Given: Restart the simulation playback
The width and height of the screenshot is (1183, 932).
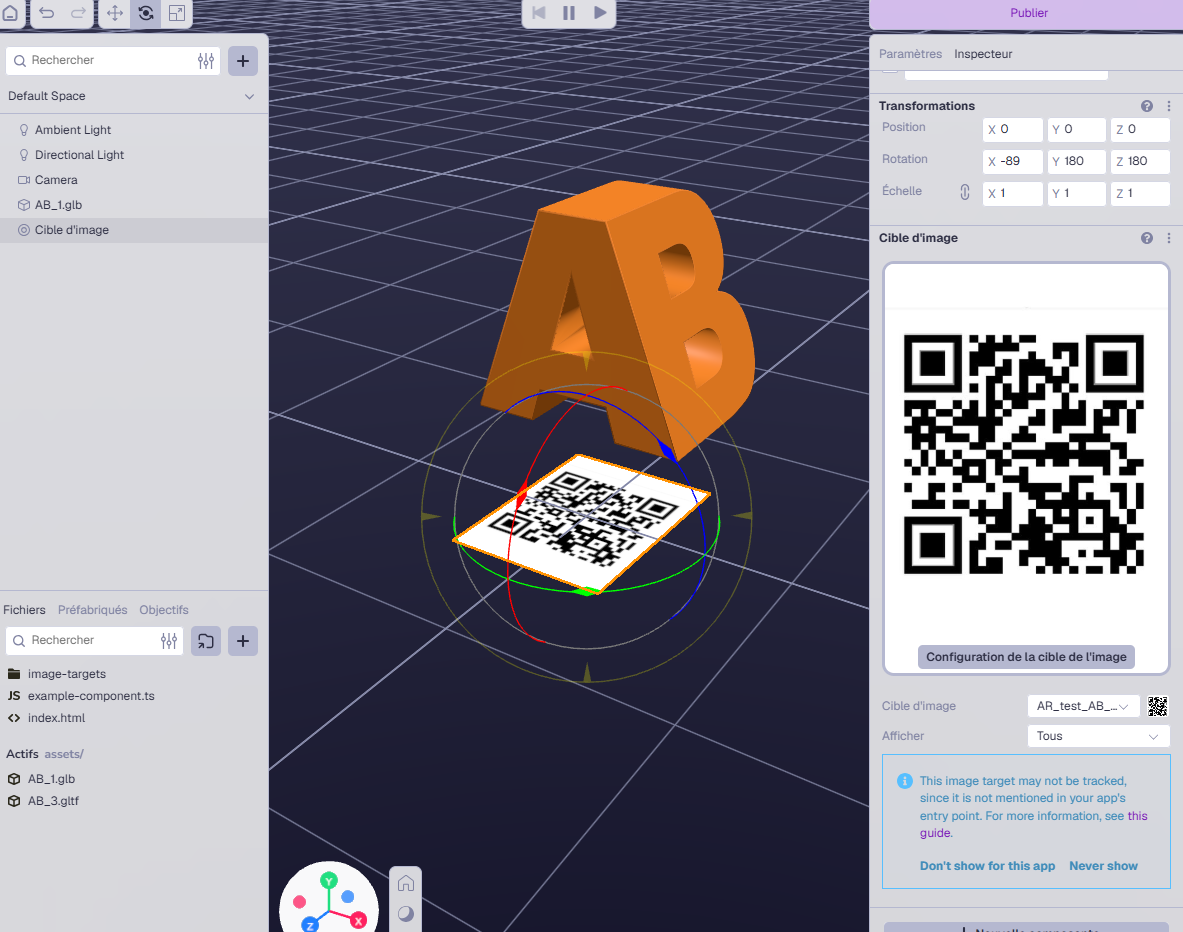Looking at the screenshot, I should 539,13.
